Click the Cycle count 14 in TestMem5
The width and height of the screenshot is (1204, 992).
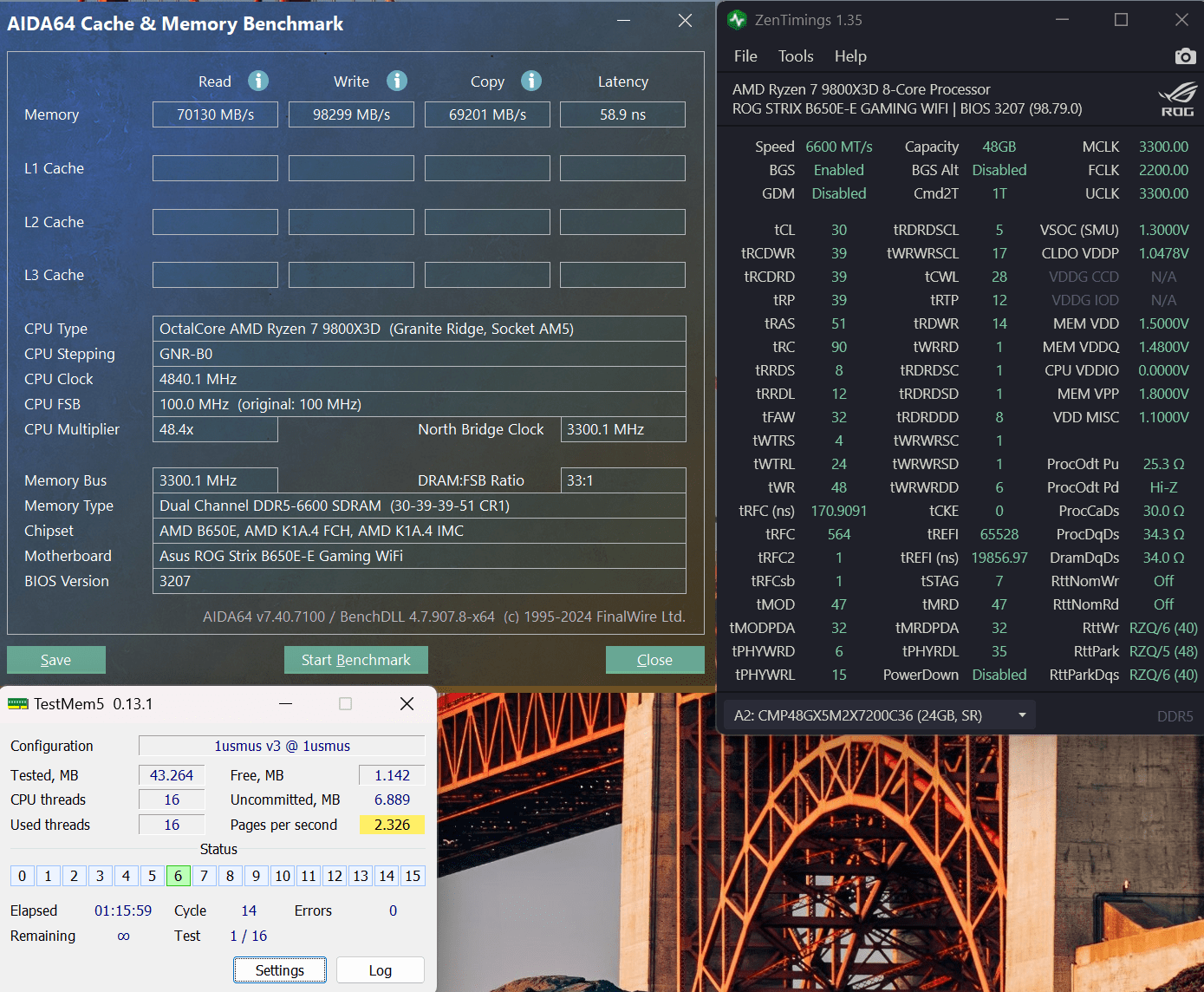[x=249, y=910]
